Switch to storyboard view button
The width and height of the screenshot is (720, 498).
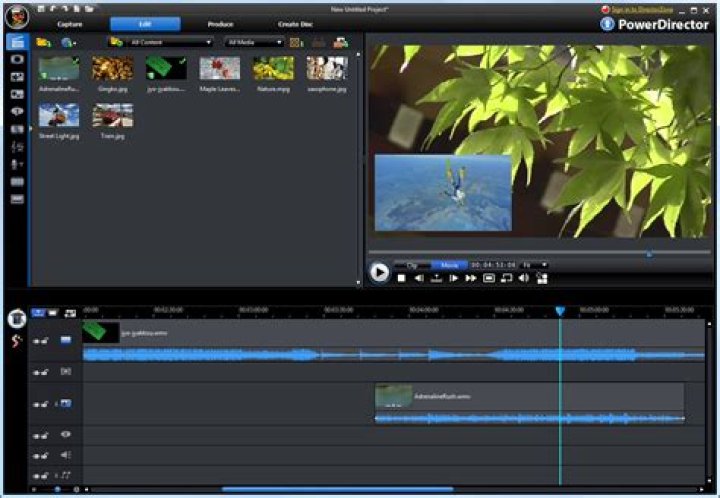click(53, 313)
